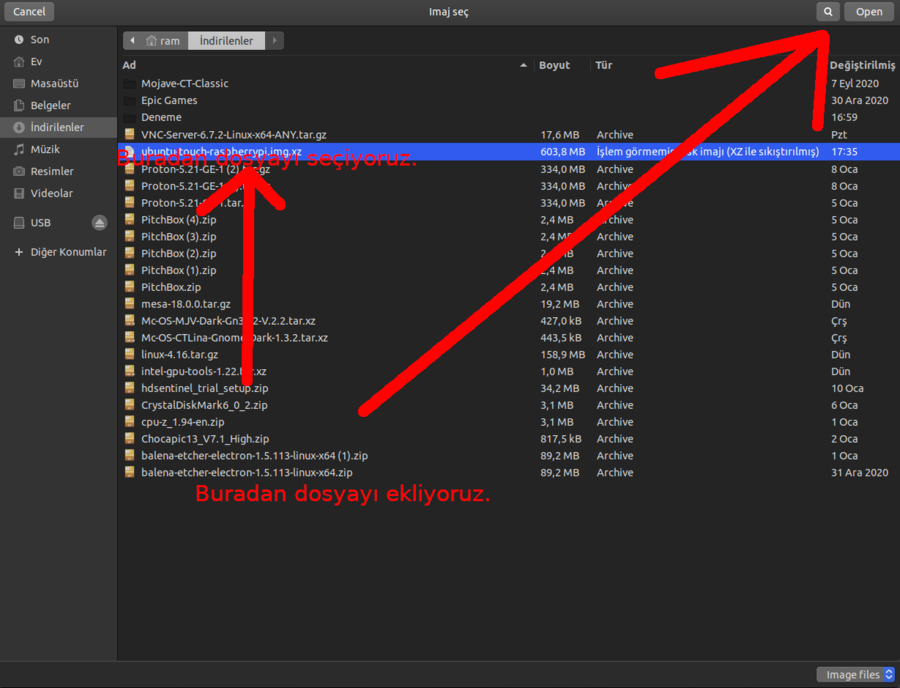Select PitchBox (2).zip
Image resolution: width=900 pixels, height=688 pixels.
pyautogui.click(x=509, y=254)
